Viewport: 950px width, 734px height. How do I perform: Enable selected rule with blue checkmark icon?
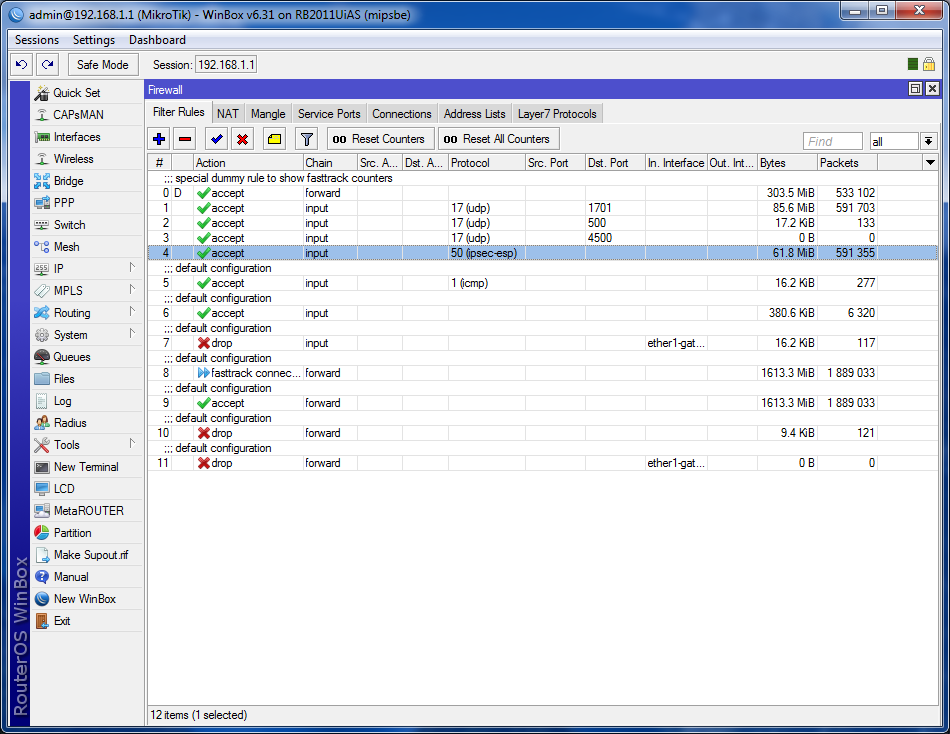click(216, 139)
